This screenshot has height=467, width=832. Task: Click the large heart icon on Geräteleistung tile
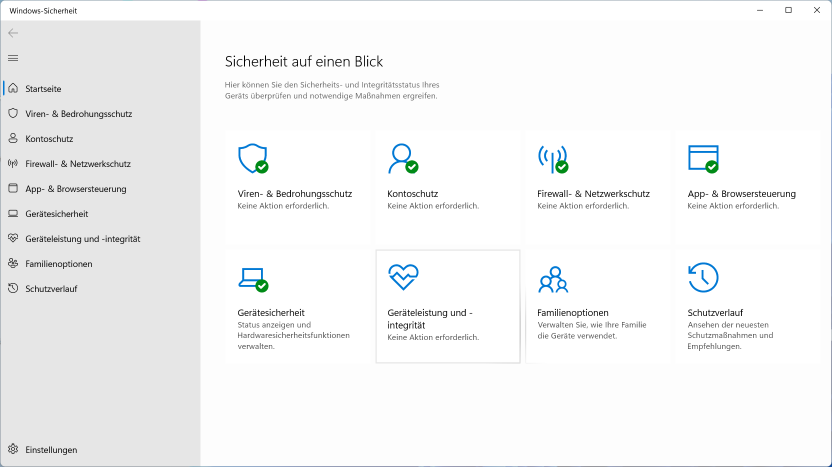tap(403, 277)
